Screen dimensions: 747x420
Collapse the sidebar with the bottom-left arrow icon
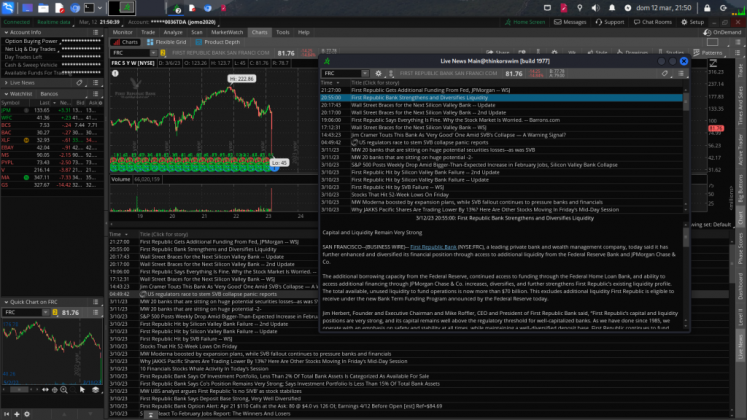pos(7,414)
